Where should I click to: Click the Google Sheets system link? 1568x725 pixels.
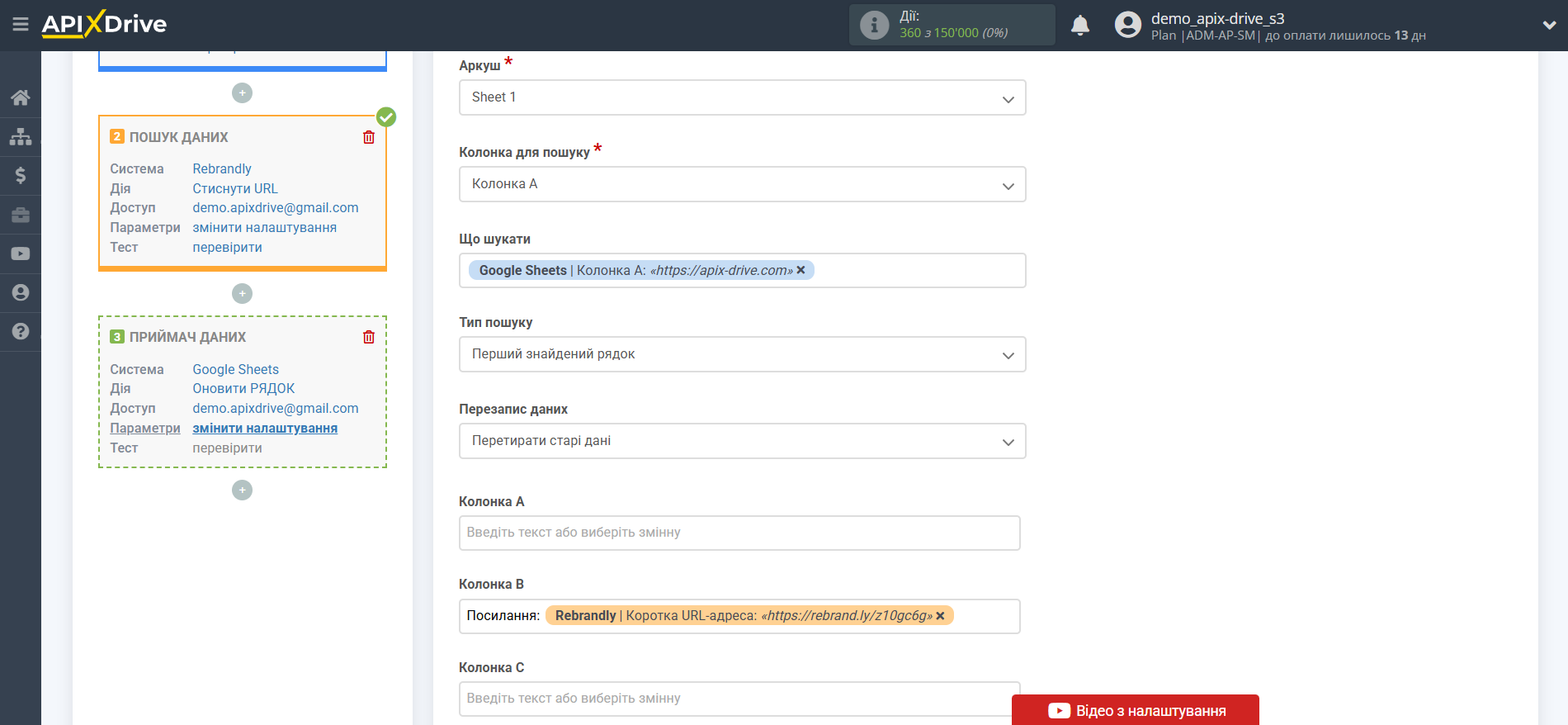tap(236, 369)
